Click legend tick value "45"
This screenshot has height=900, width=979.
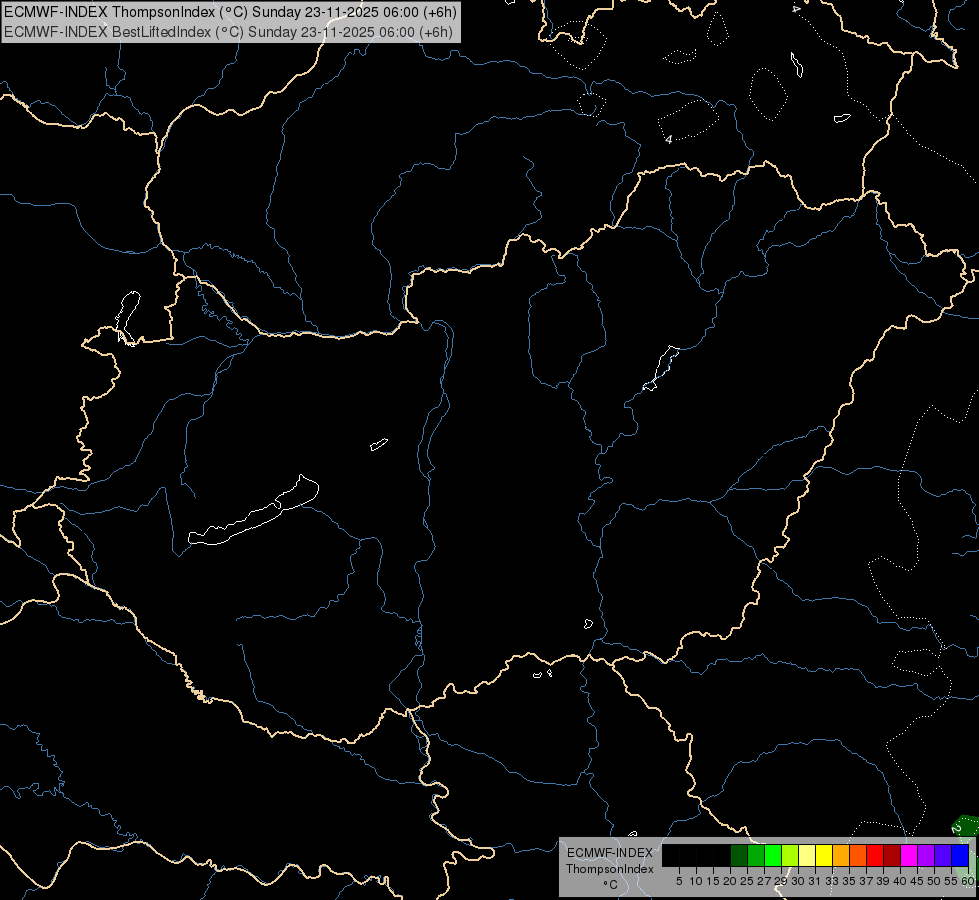click(x=917, y=881)
